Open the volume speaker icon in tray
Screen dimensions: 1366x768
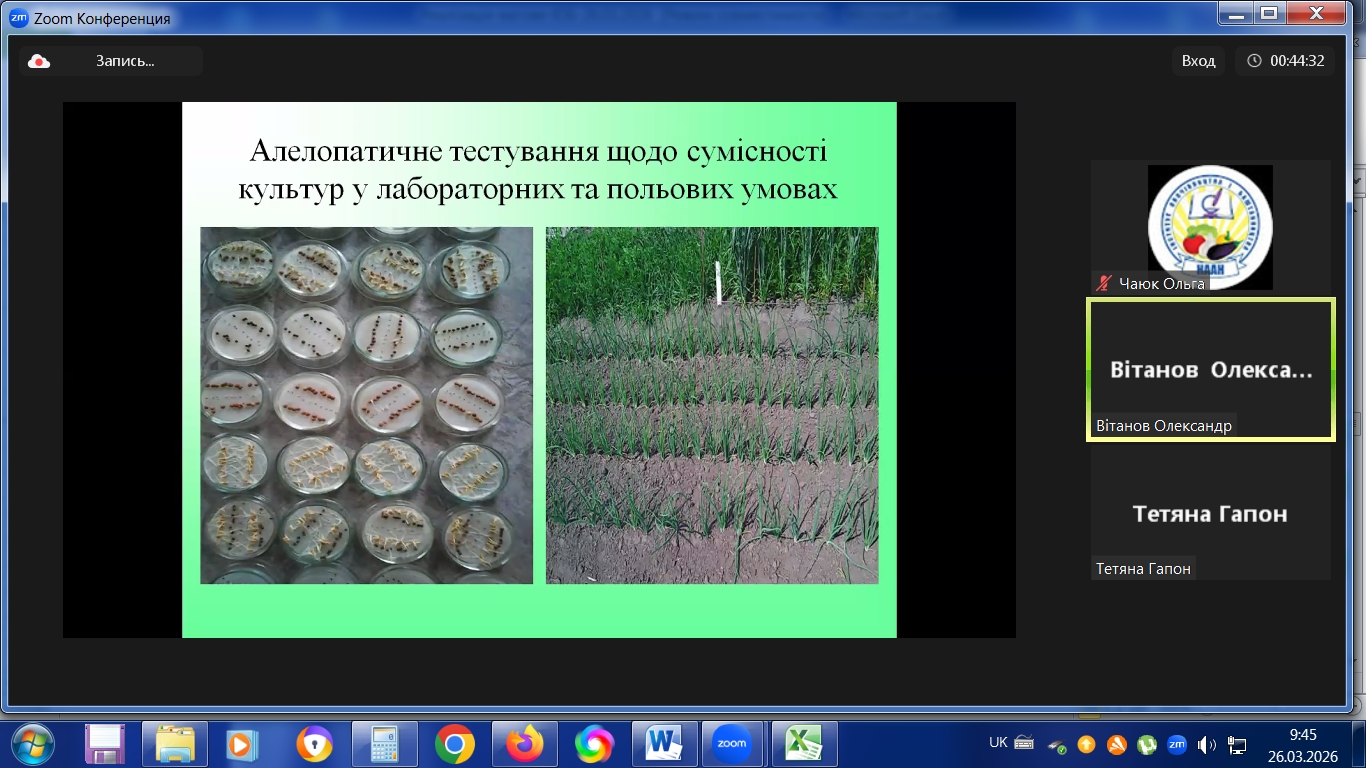coord(1206,744)
